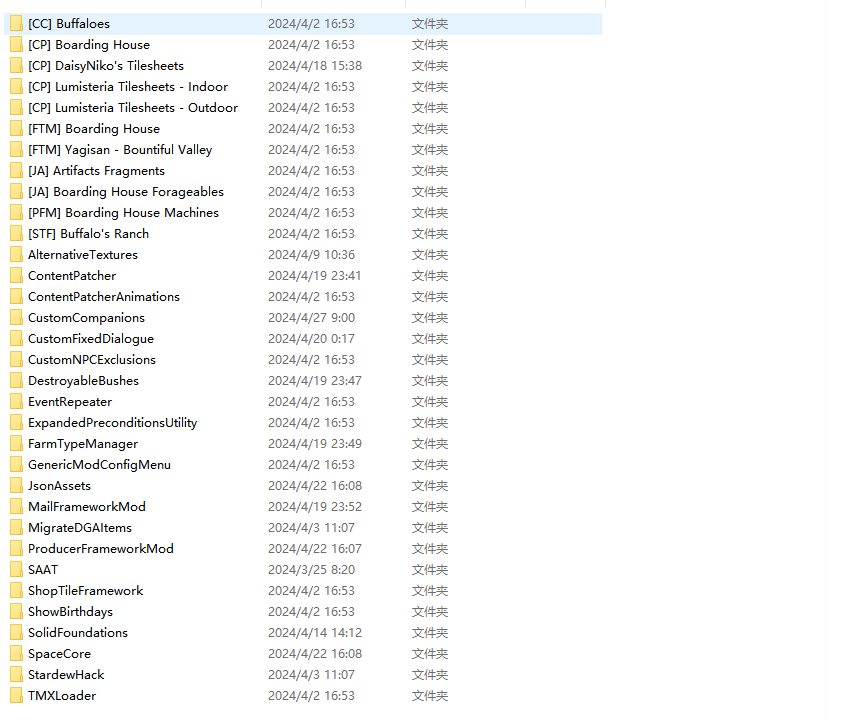This screenshot has height=720, width=867.
Task: Click the [STF] Buffalo's Ranch name
Action: click(x=88, y=234)
